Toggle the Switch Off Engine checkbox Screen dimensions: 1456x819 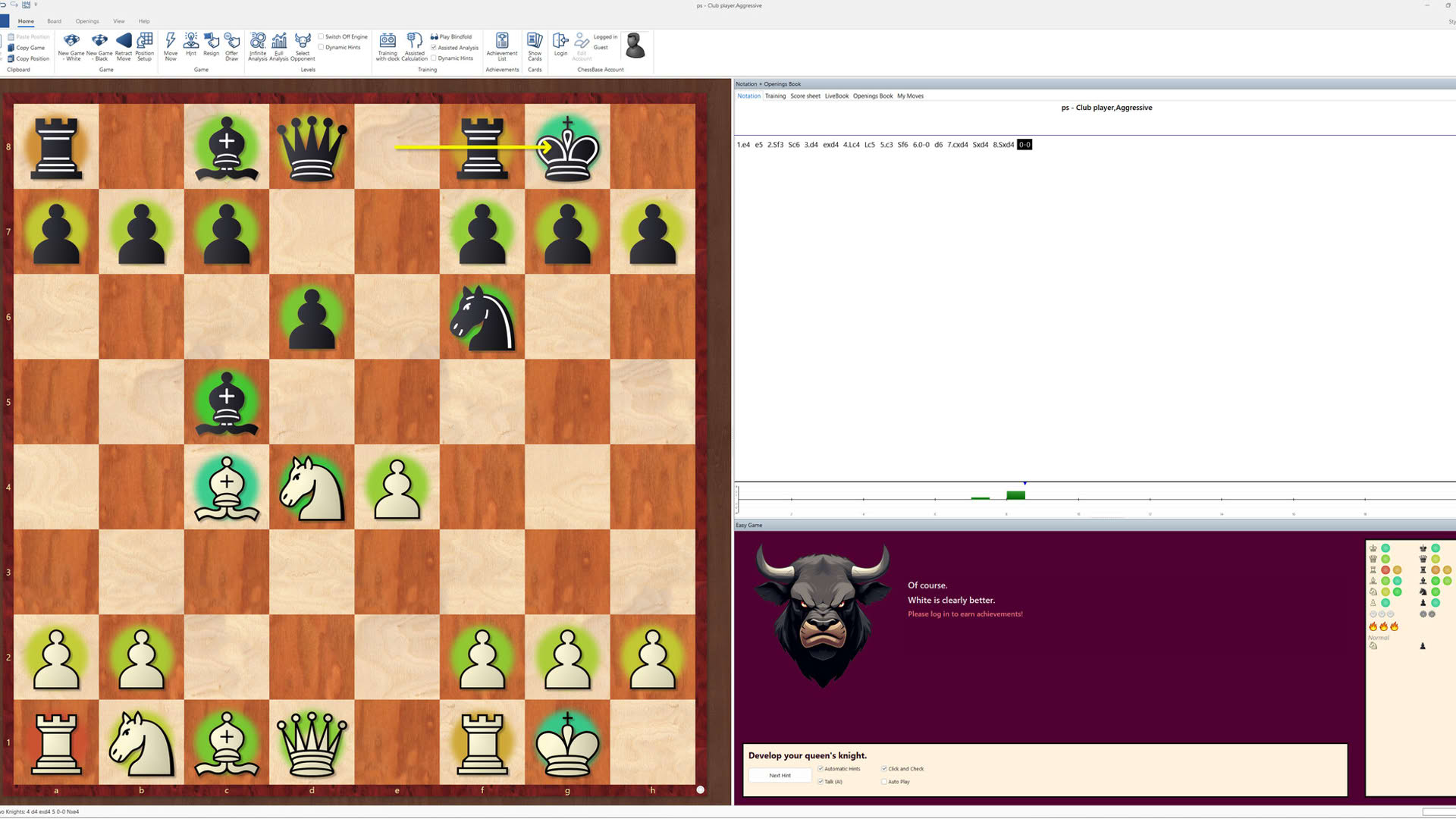tap(322, 36)
